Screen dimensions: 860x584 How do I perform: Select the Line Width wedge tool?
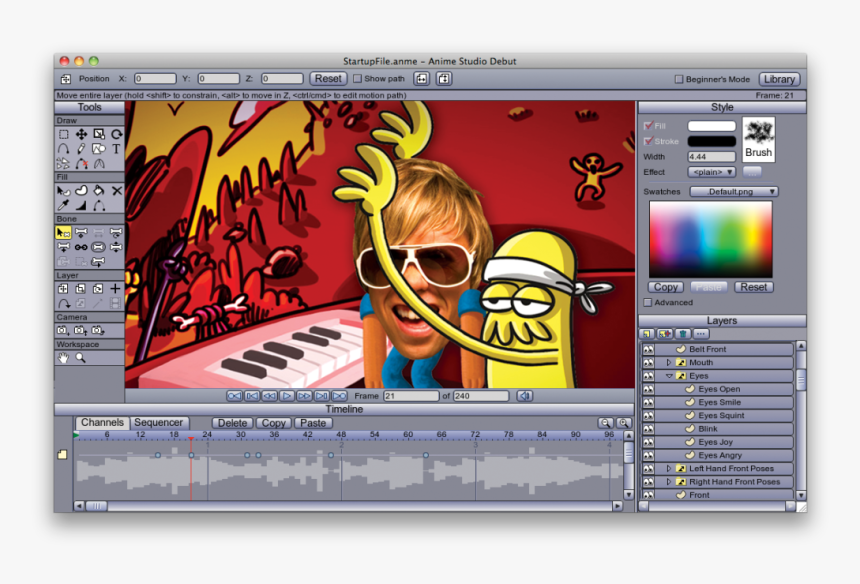pos(81,206)
